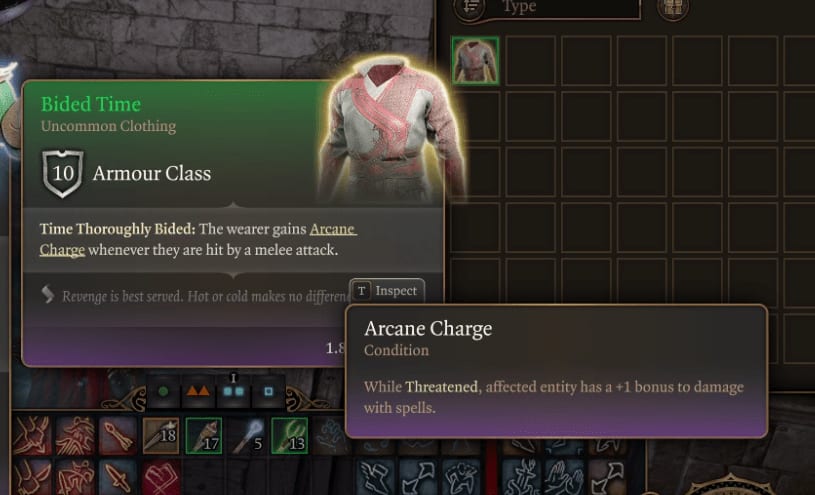Viewport: 815px width, 495px height.
Task: Click the round icon right of Type filter
Action: pyautogui.click(x=673, y=7)
